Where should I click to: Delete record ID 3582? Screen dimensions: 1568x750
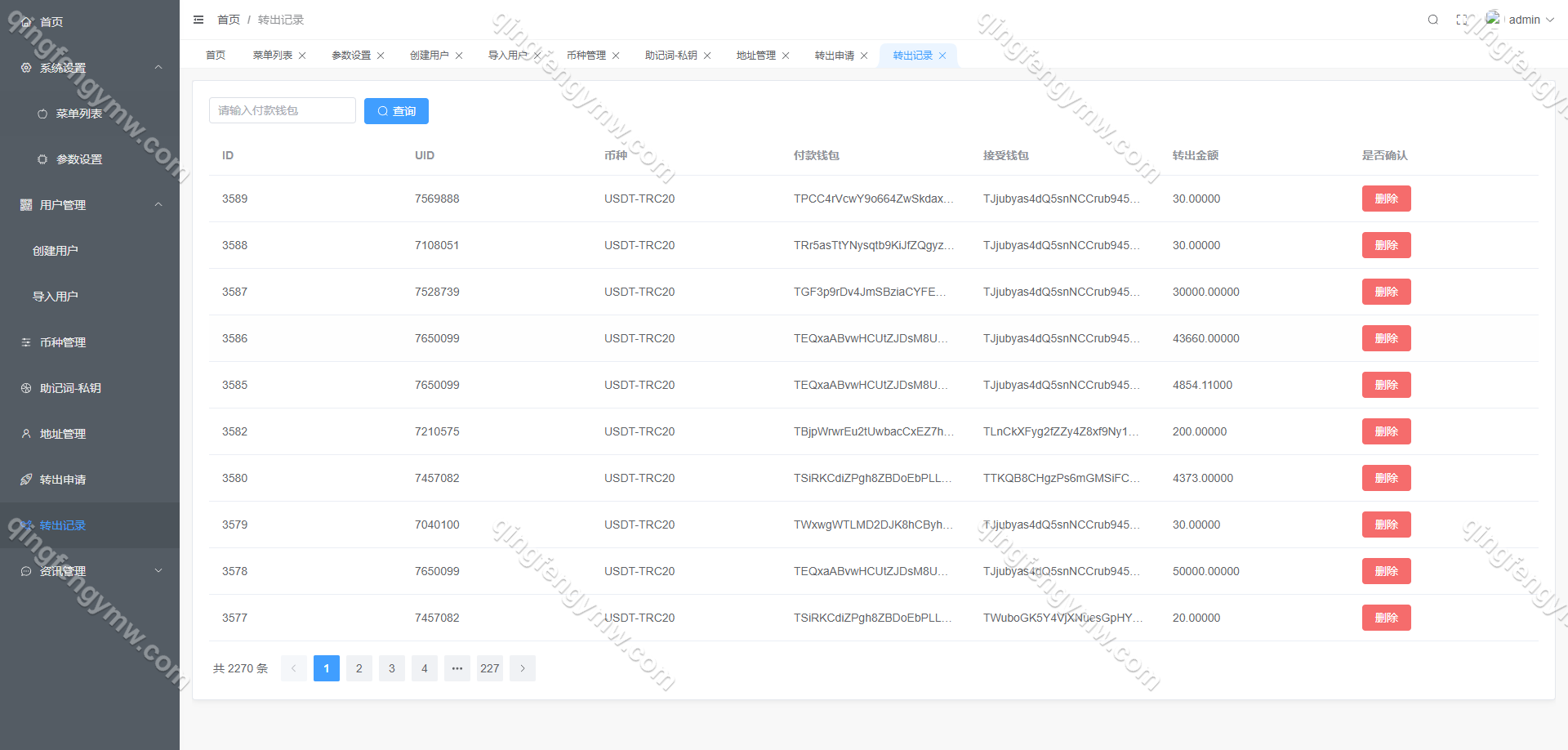pos(1386,431)
